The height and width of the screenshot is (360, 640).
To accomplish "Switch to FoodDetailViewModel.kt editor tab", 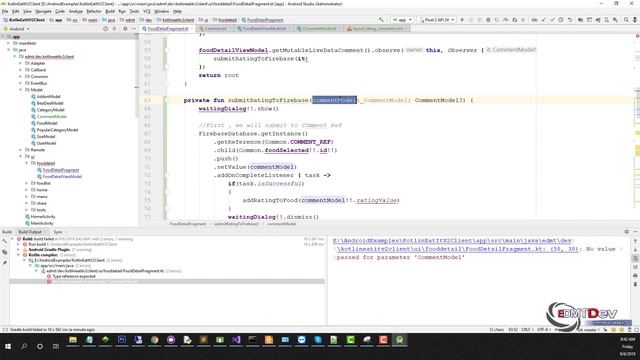I will 264,29.
